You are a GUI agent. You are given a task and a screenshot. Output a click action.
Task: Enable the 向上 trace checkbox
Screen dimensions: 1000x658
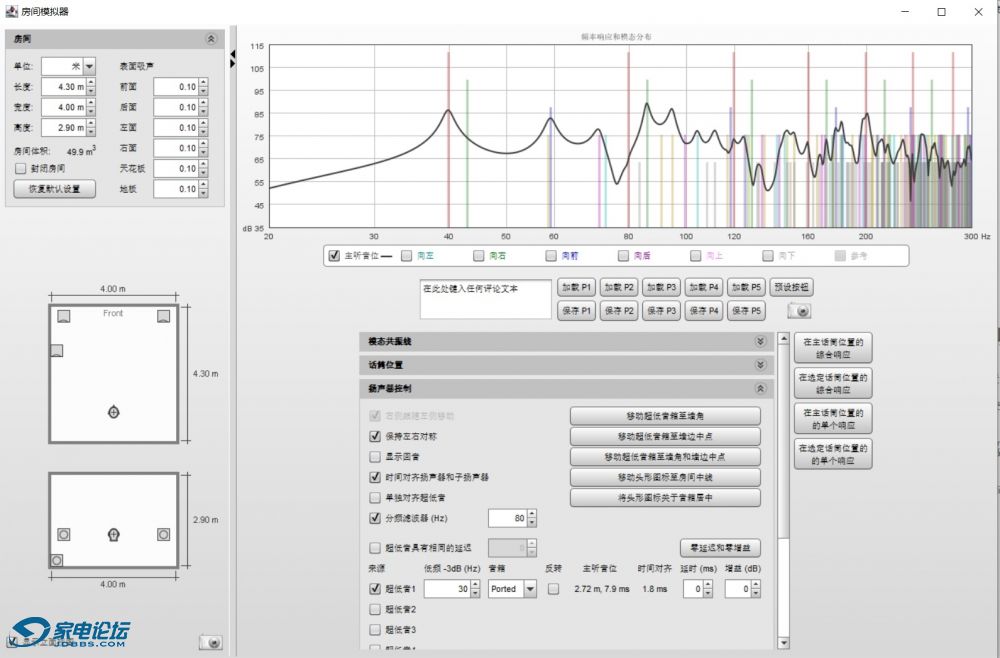point(695,256)
